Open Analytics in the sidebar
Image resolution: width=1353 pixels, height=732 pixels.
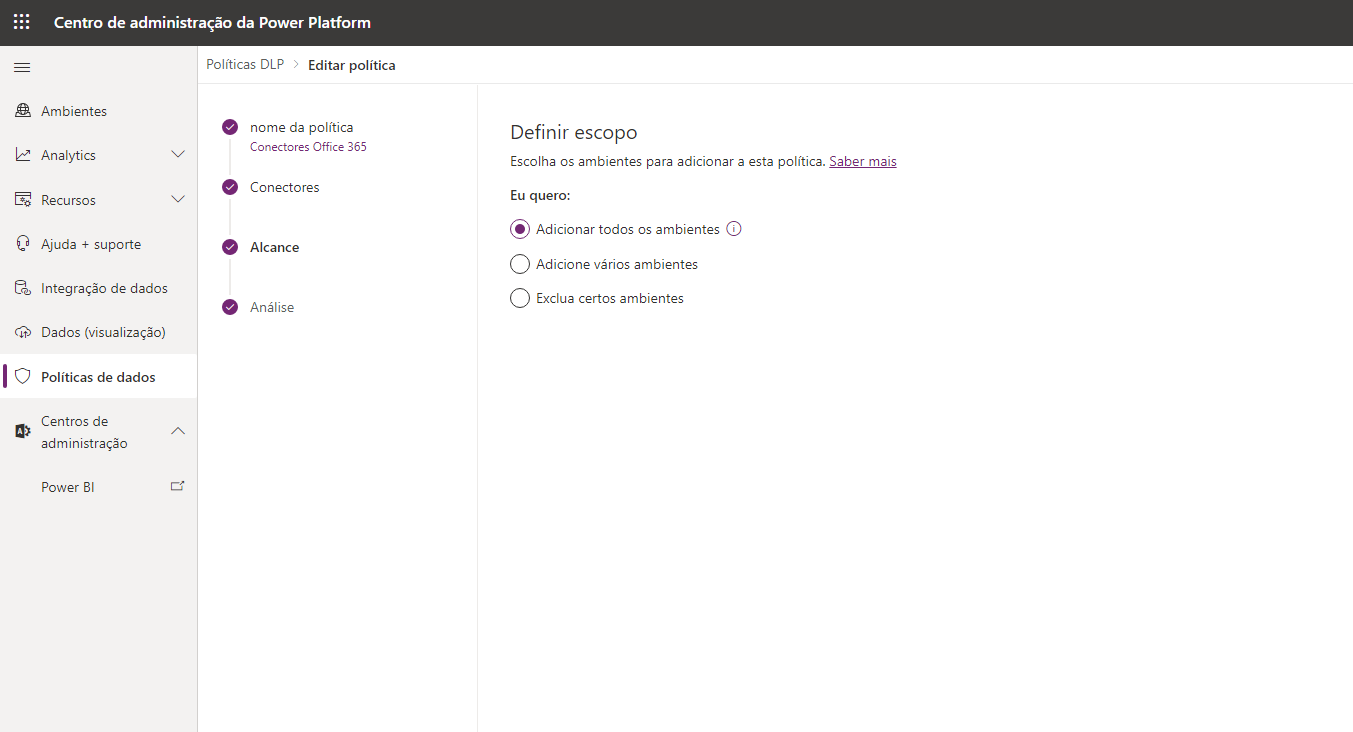click(99, 155)
